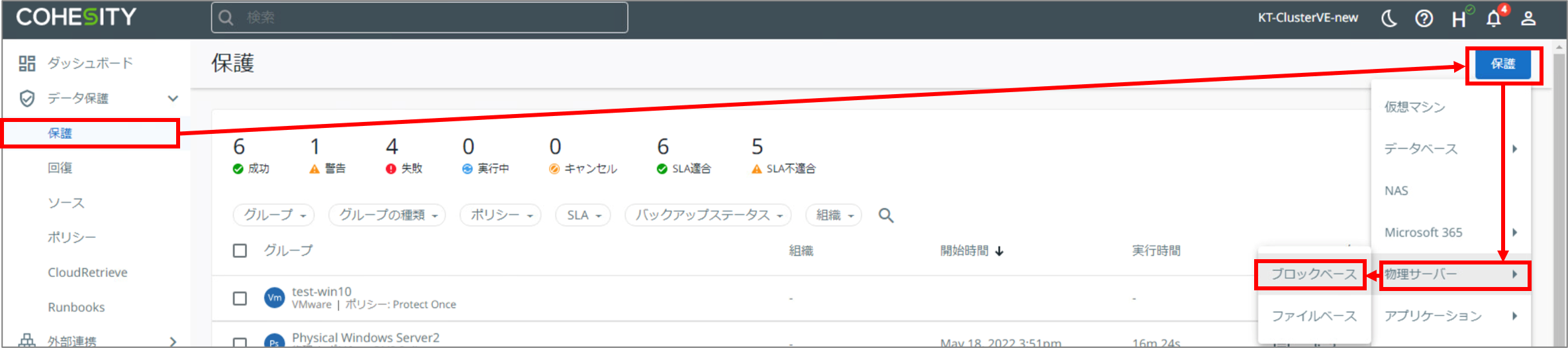Open the グループの種類 filter dropdown

coord(387,215)
